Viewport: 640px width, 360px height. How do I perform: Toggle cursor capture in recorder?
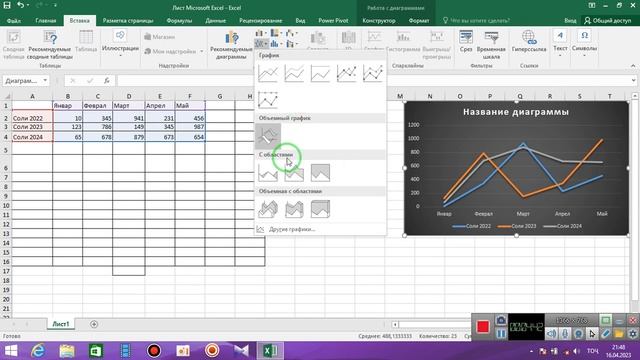coord(592,334)
